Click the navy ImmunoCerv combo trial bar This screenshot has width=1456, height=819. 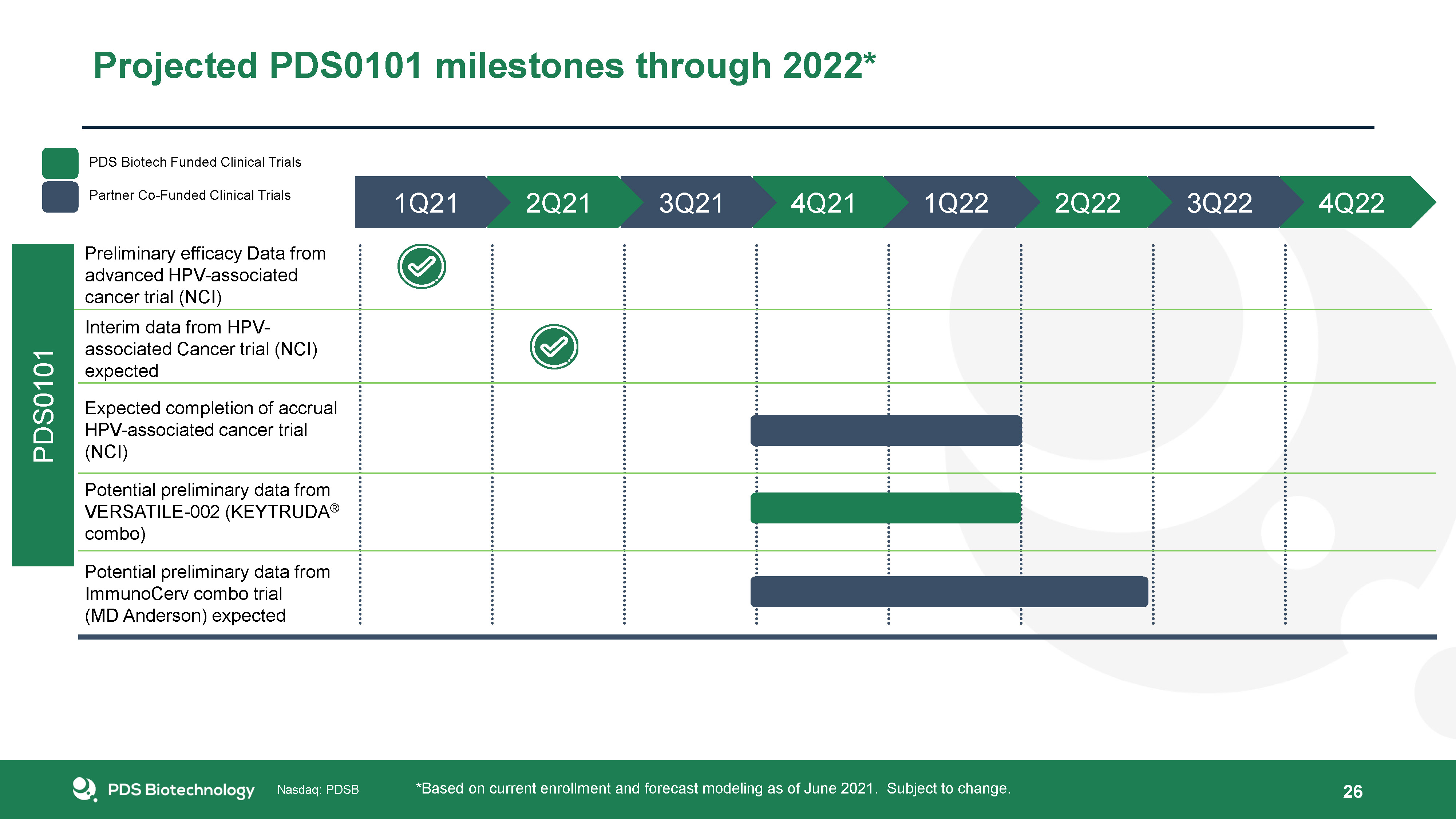[x=949, y=592]
